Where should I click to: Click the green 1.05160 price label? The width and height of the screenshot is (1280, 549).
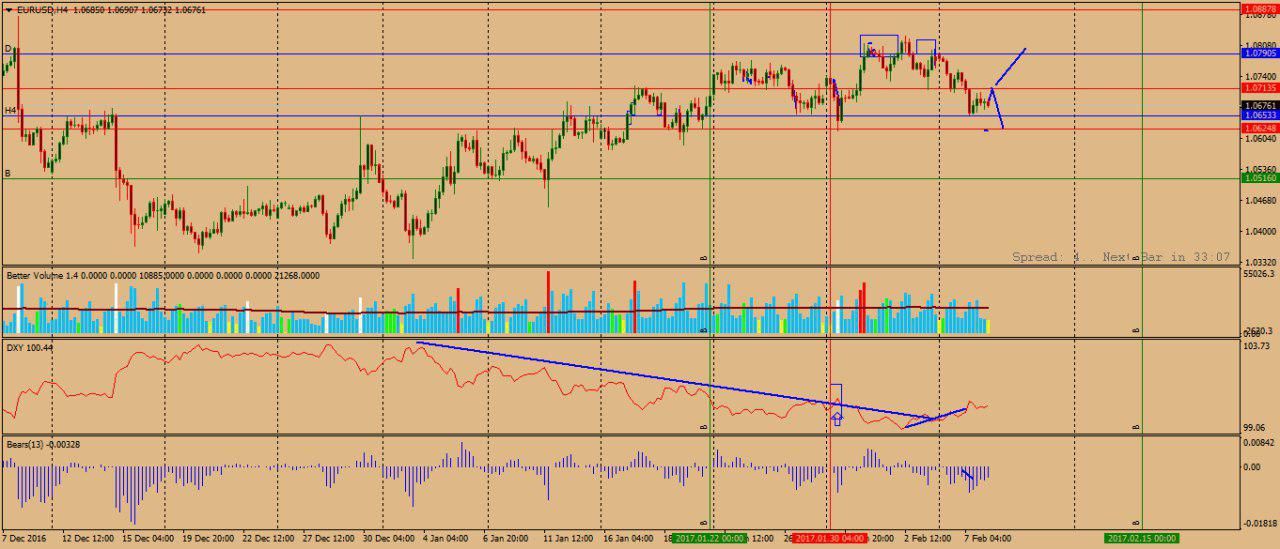pyautogui.click(x=1259, y=178)
